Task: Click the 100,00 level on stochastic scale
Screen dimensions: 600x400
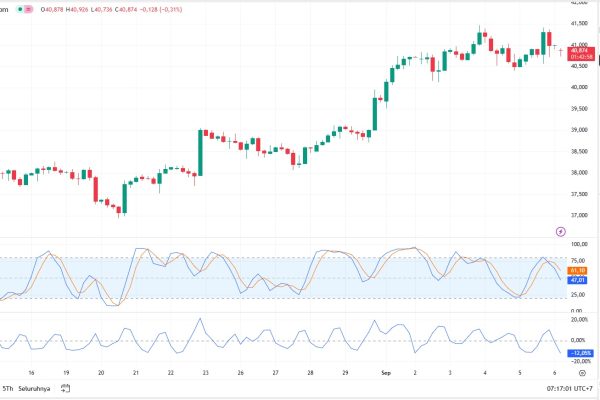Action: 579,243
